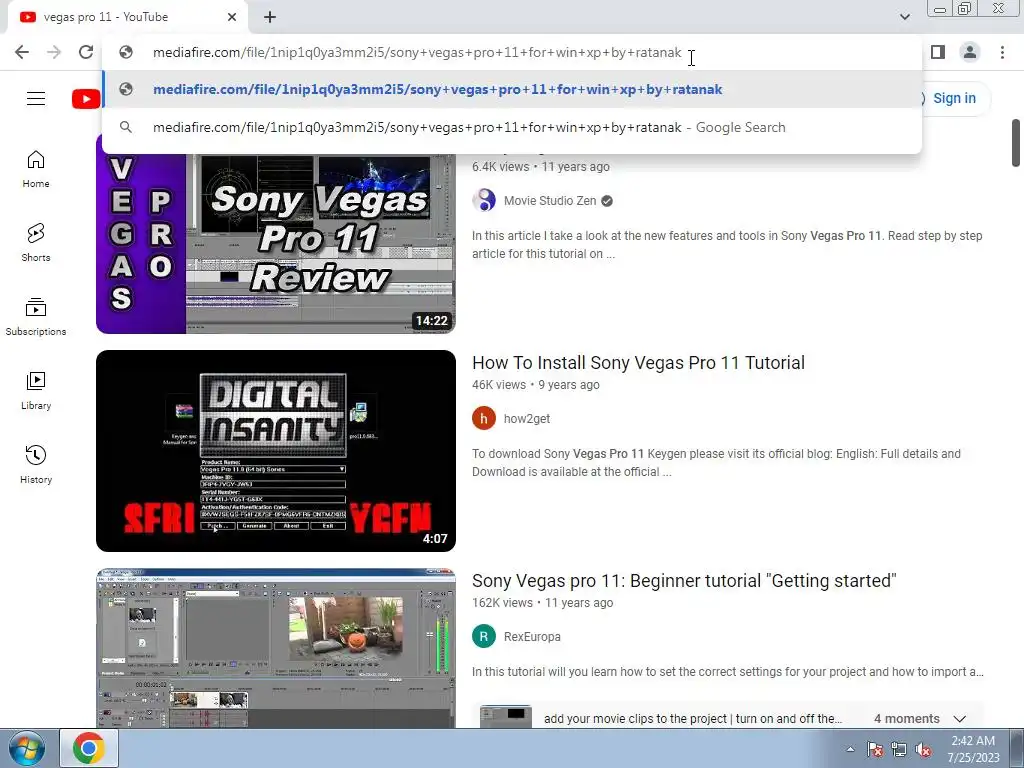This screenshot has height=768, width=1024.
Task: Open the YouTube hamburger guide menu
Action: point(36,99)
